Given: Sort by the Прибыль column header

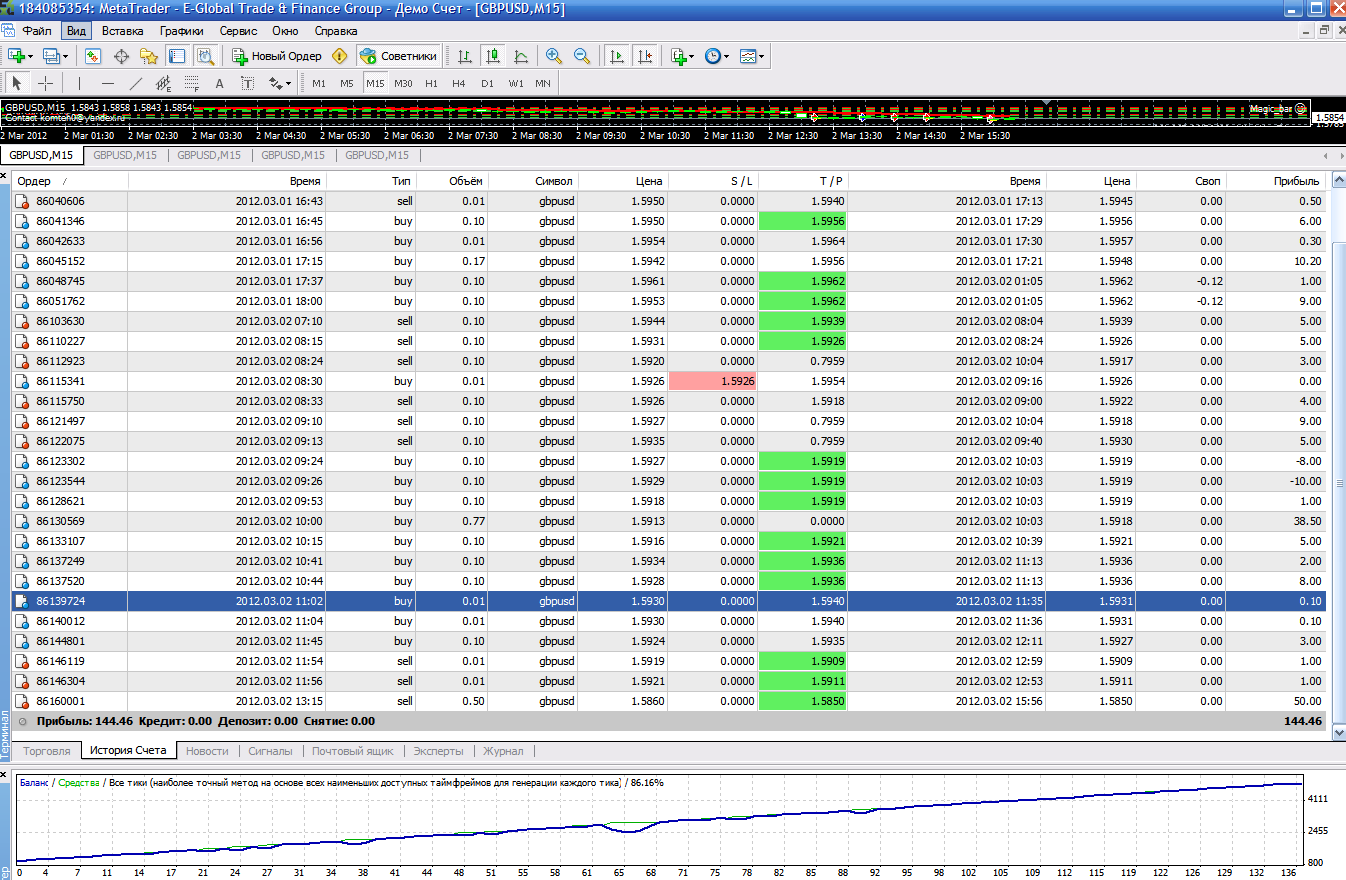Looking at the screenshot, I should click(1276, 181).
